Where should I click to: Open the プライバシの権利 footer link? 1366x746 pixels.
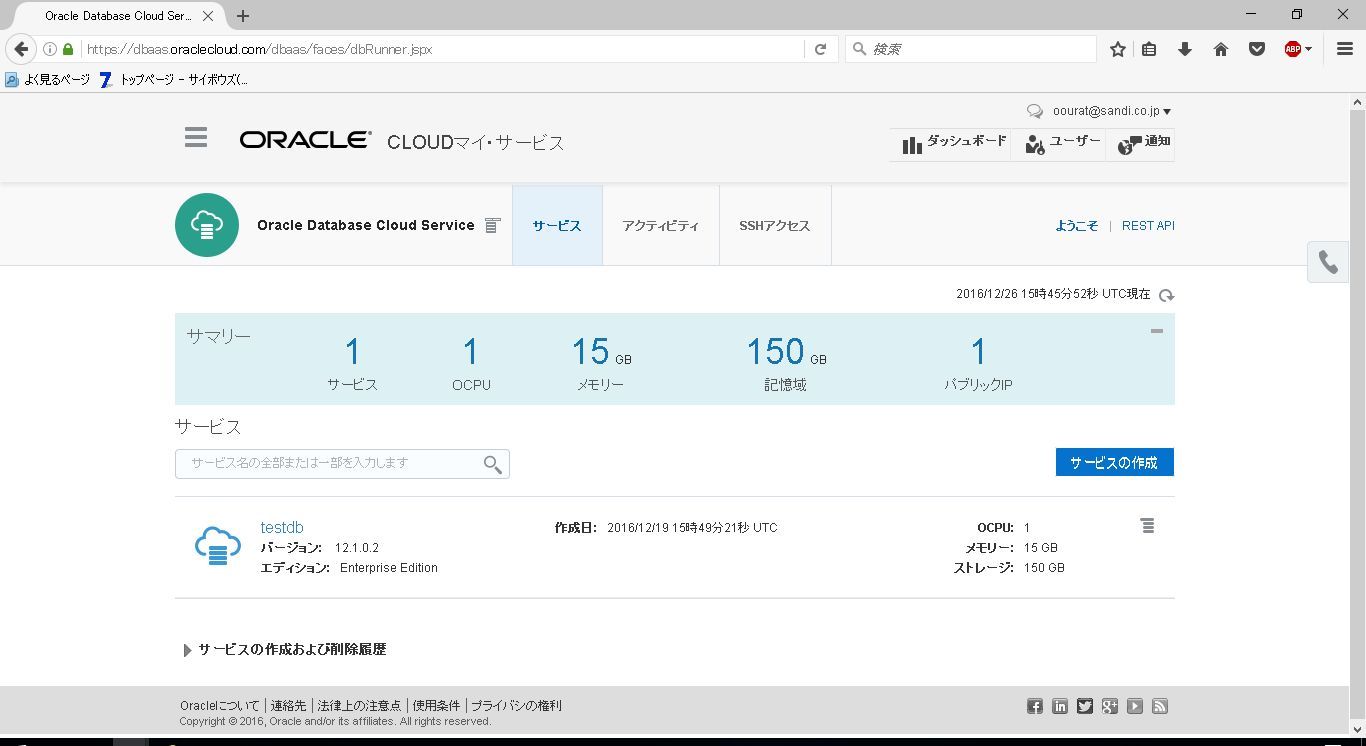click(516, 706)
